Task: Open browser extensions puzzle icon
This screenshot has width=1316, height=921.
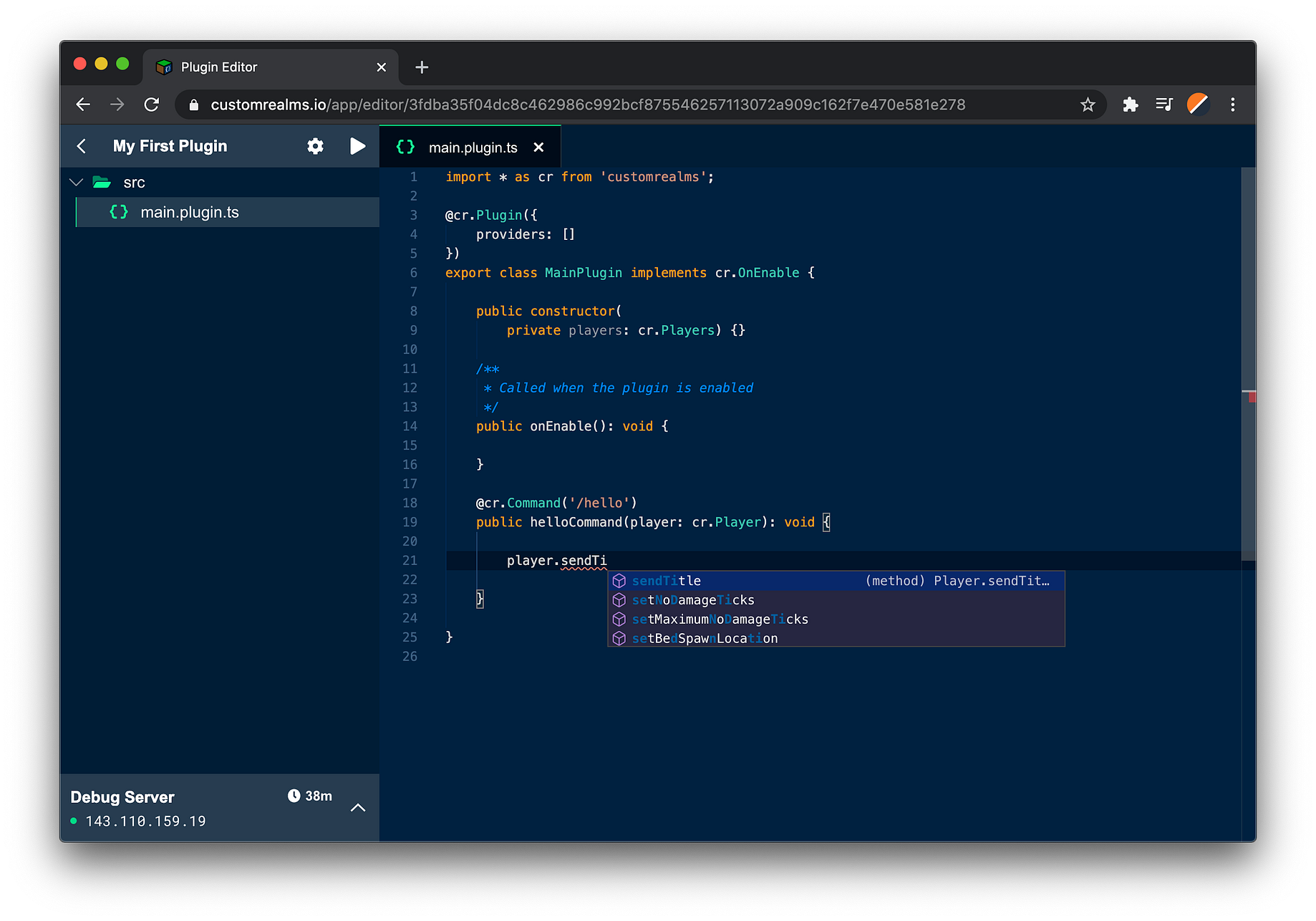Action: click(x=1131, y=105)
